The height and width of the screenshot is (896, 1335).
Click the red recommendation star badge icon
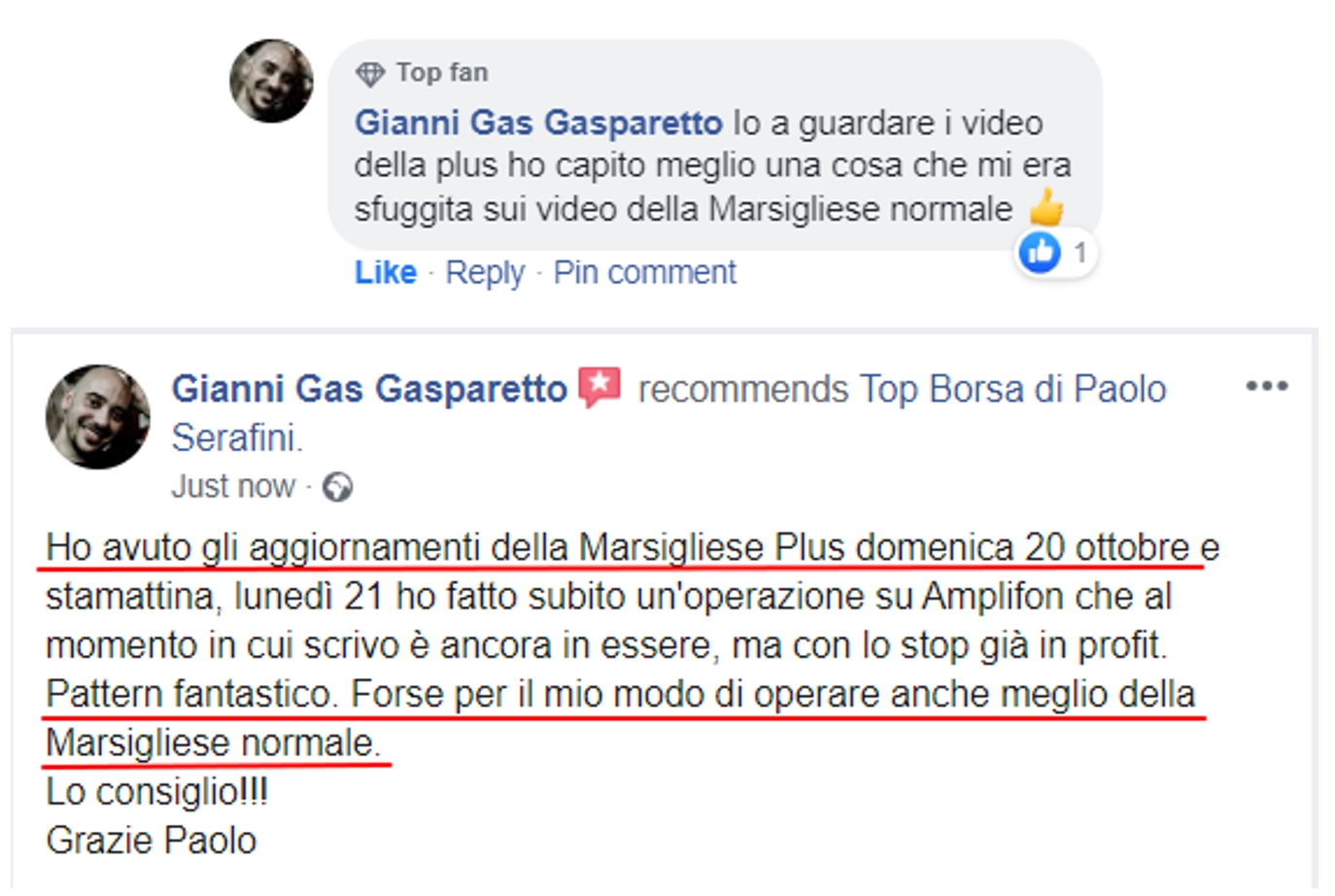[x=599, y=388]
